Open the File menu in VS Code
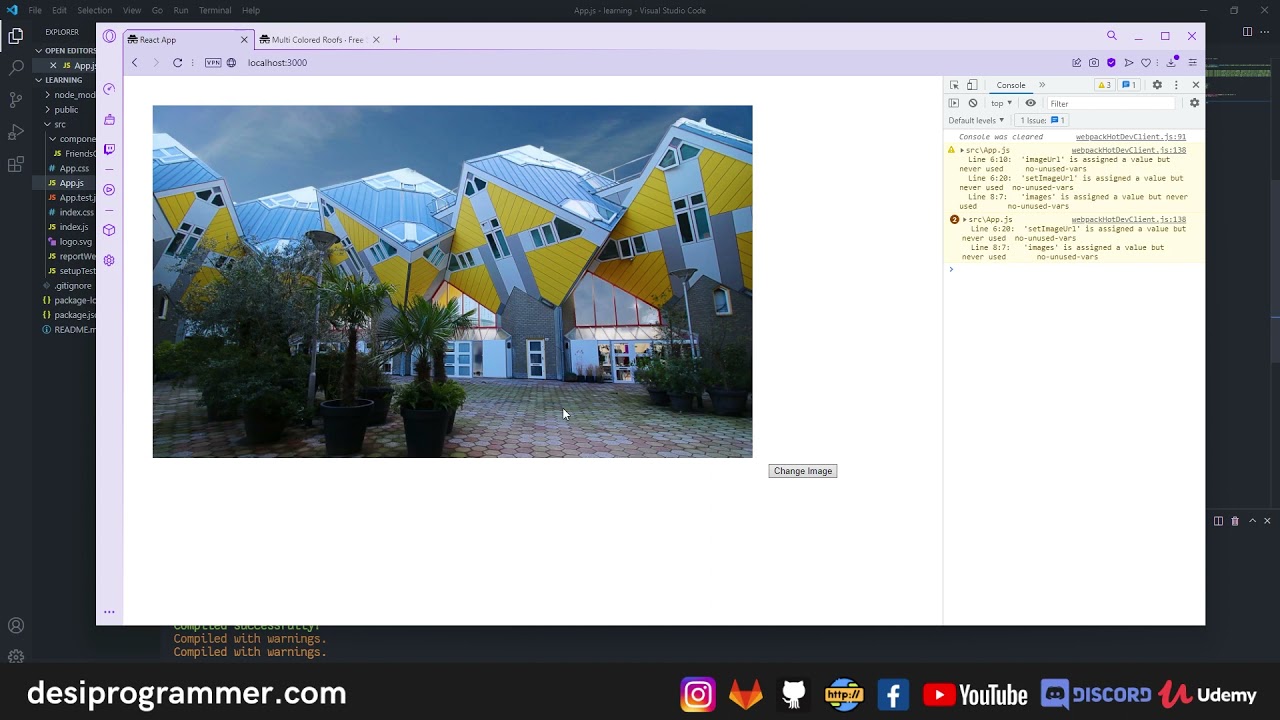1280x720 pixels. [x=35, y=10]
